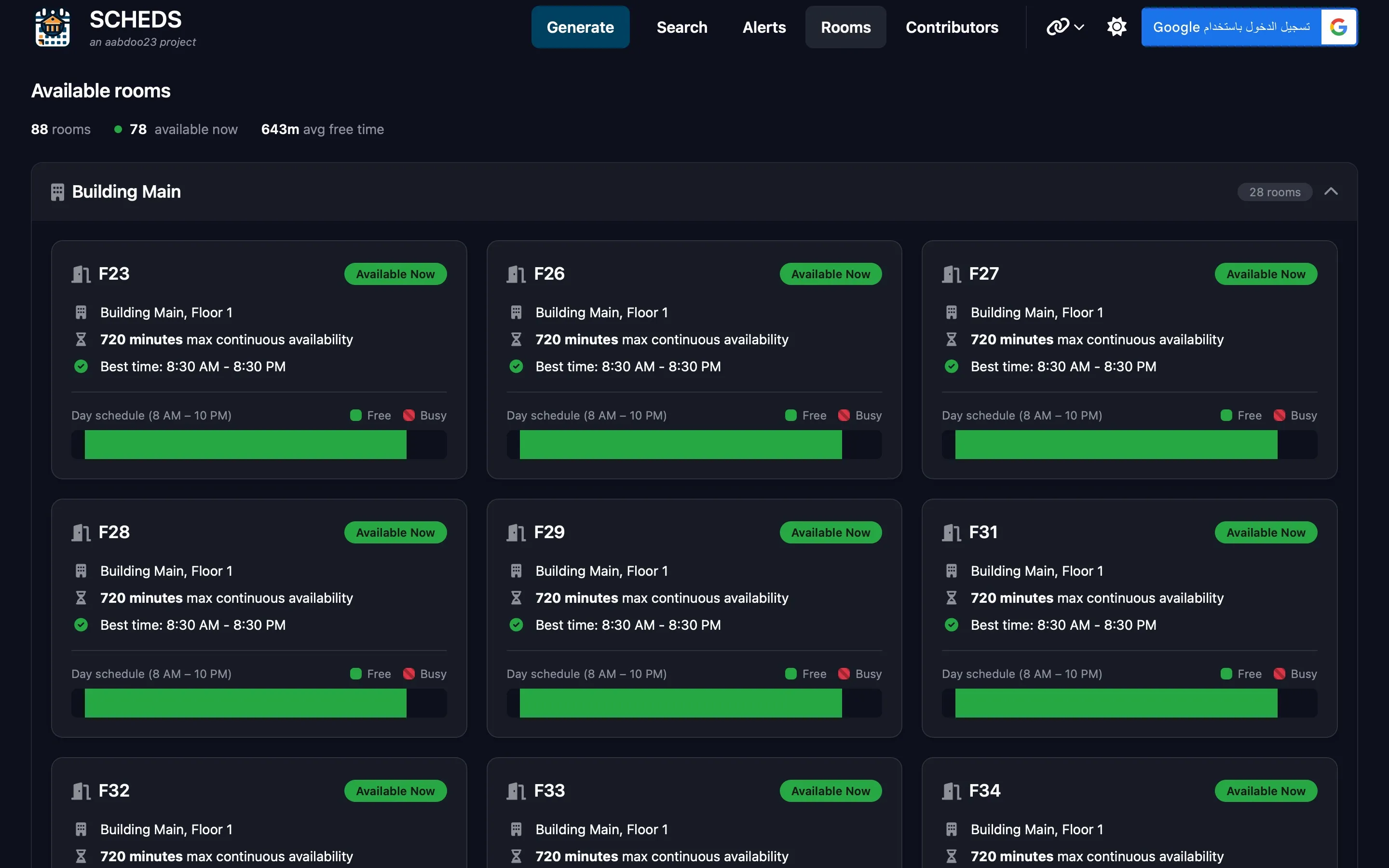Click the Available Now badge on F23
Screen dimensions: 1389x868
pos(395,274)
